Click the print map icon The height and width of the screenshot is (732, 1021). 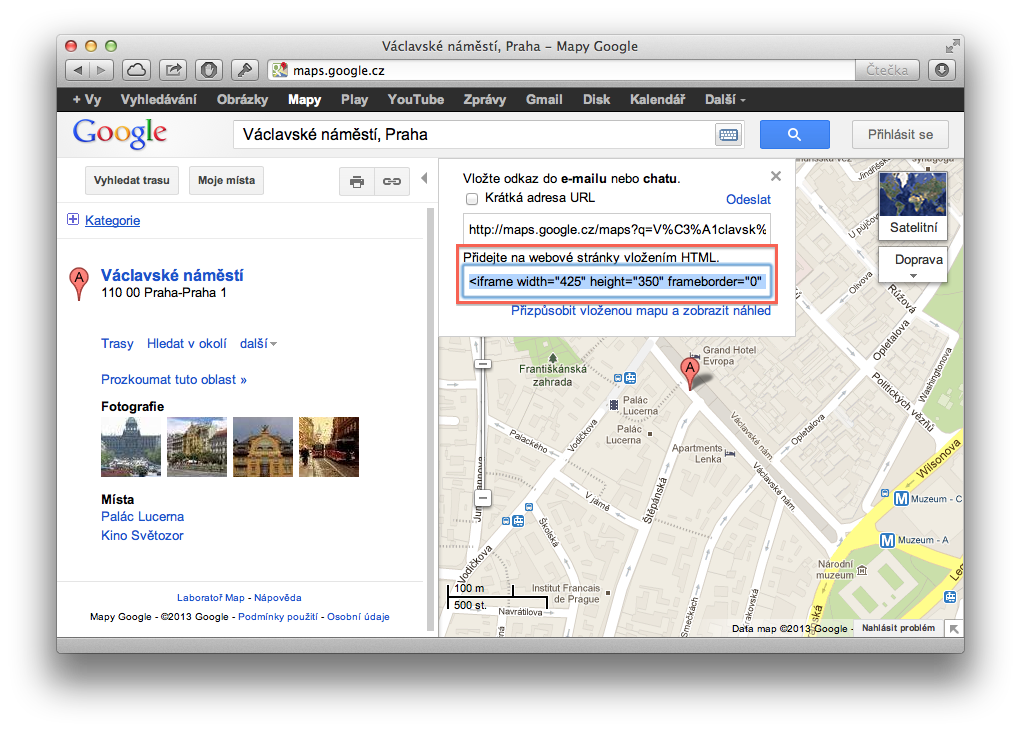coord(356,182)
